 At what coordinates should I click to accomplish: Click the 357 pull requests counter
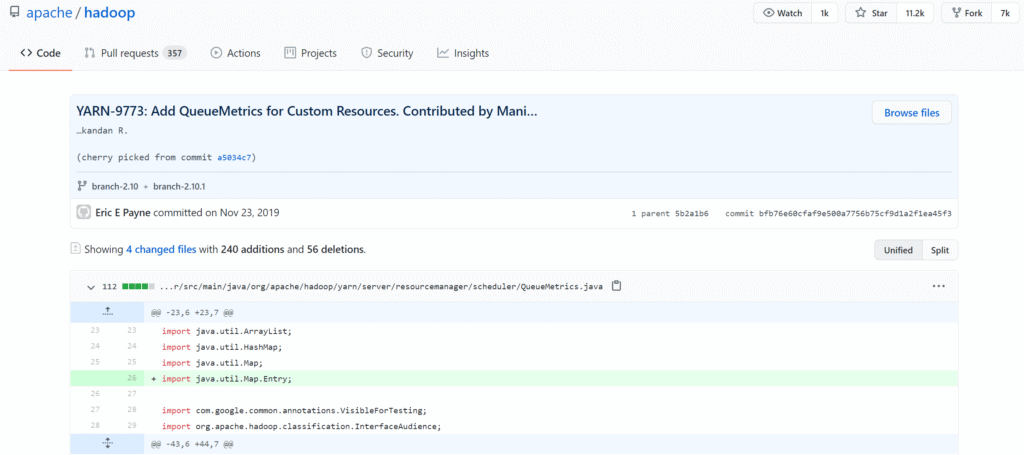pos(174,54)
